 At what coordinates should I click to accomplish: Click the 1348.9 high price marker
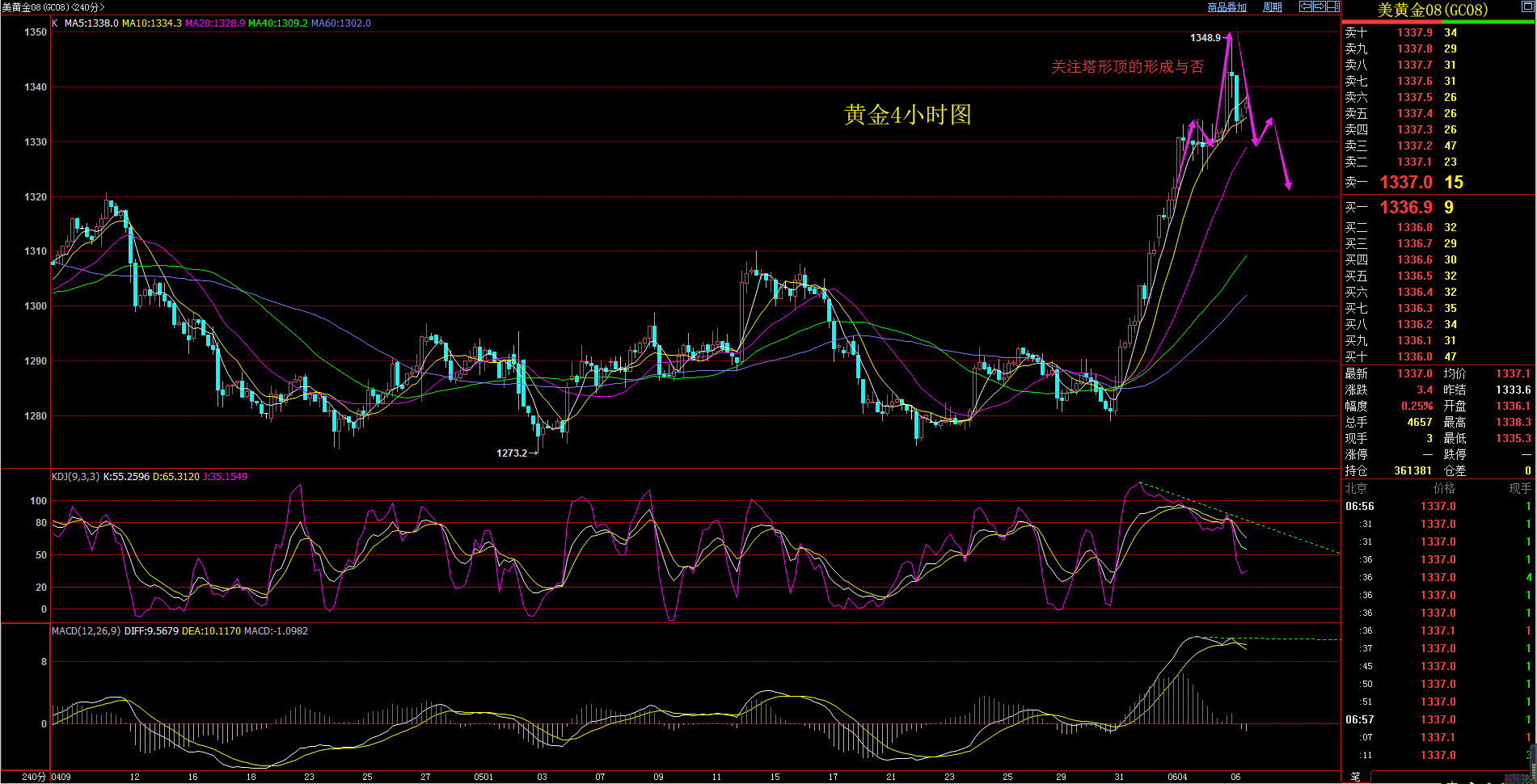point(1205,38)
